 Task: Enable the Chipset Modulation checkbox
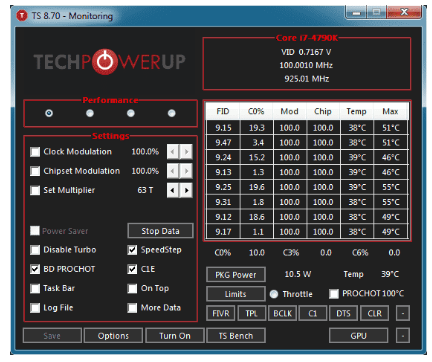point(35,171)
